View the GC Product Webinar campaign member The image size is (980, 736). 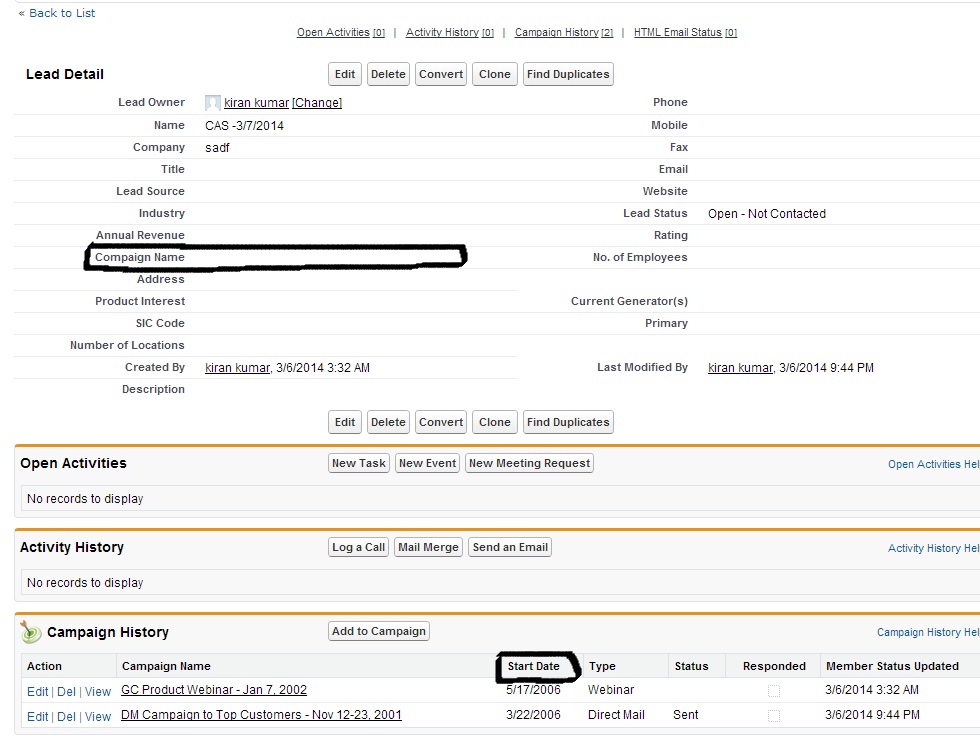(x=98, y=692)
